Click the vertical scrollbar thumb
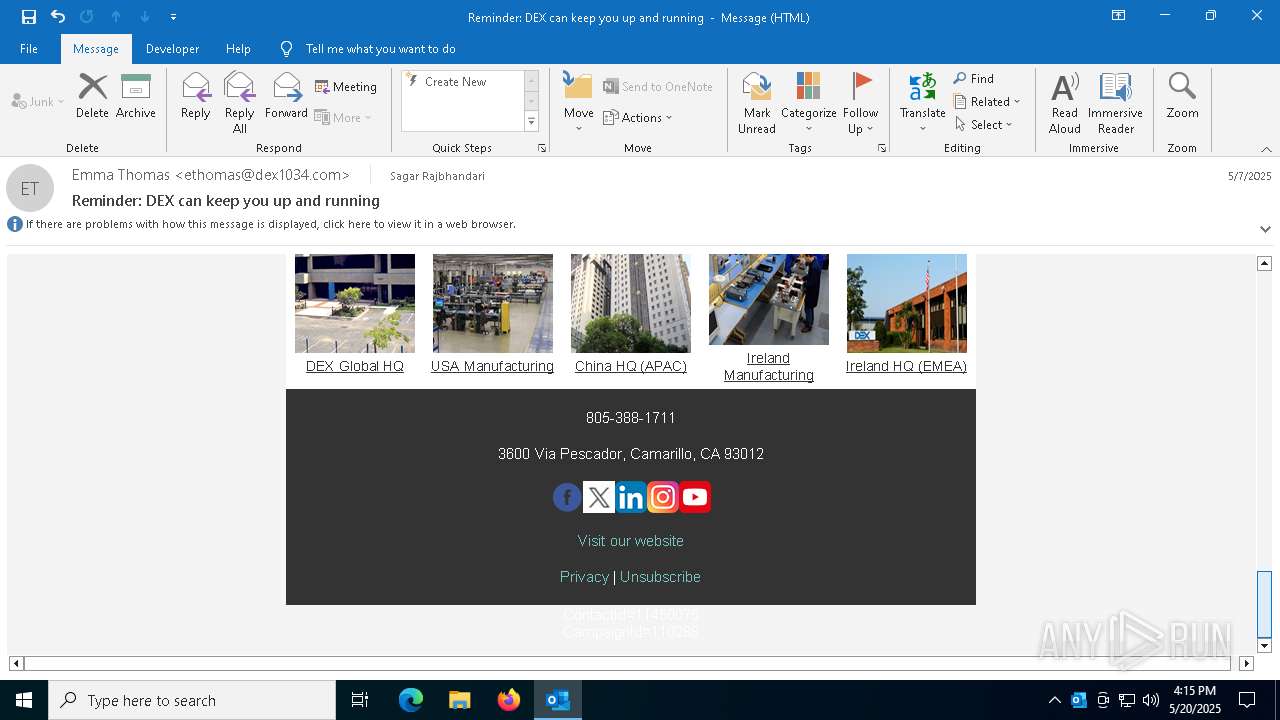1280x720 pixels. 1264,603
